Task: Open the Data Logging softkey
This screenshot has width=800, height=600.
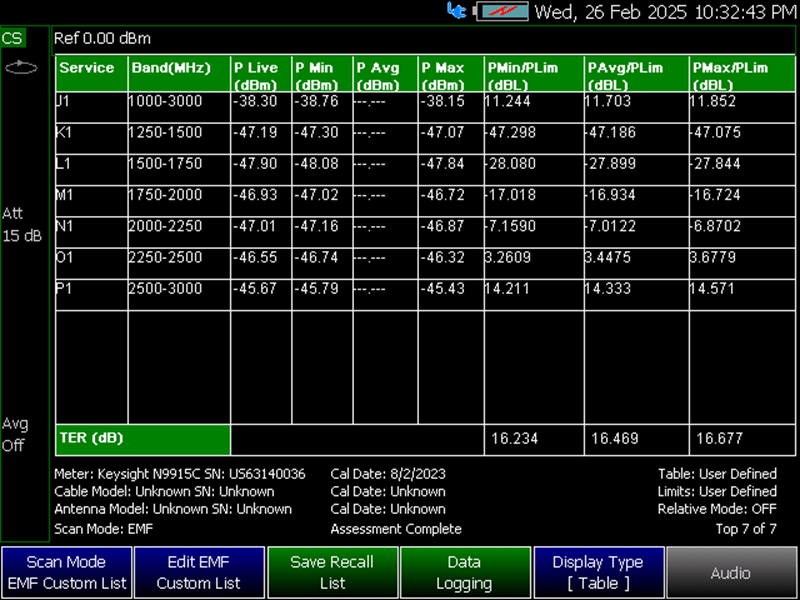Action: tap(465, 572)
